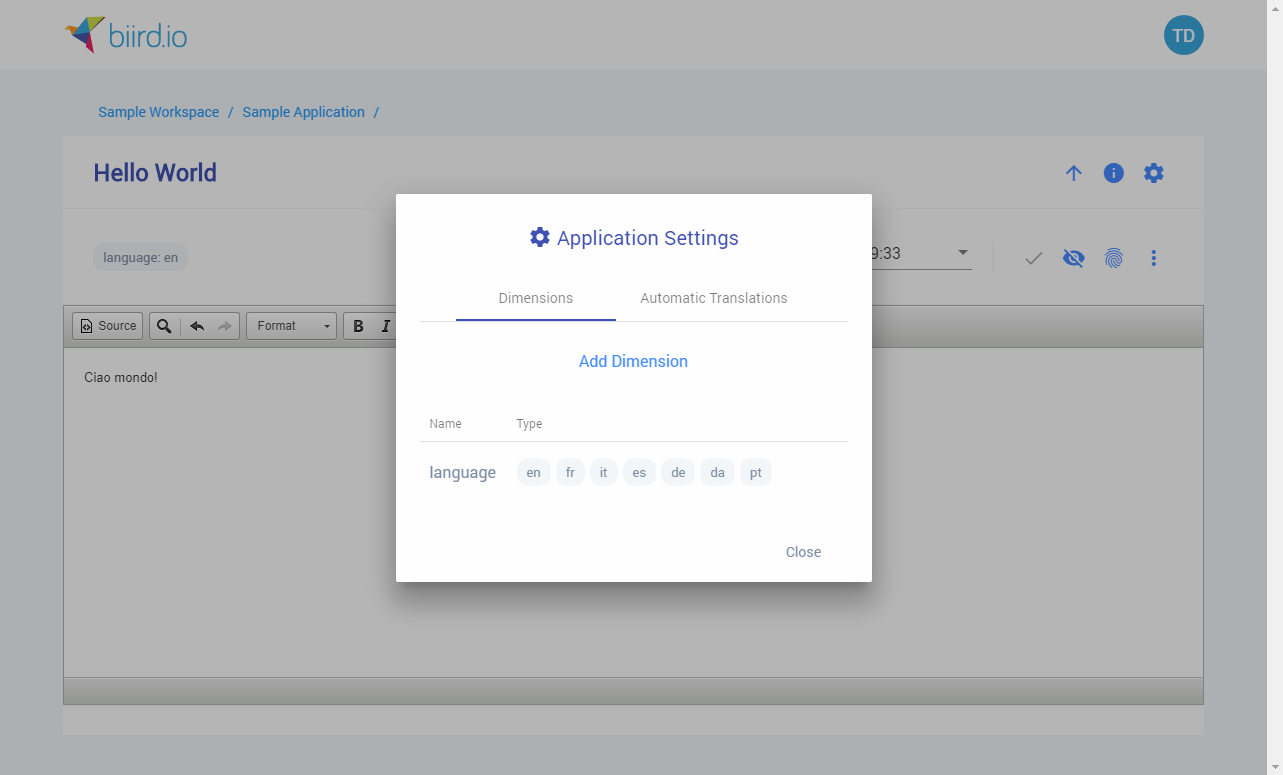This screenshot has height=775, width=1283.
Task: Open the Format dropdown in the editor
Action: click(x=291, y=326)
